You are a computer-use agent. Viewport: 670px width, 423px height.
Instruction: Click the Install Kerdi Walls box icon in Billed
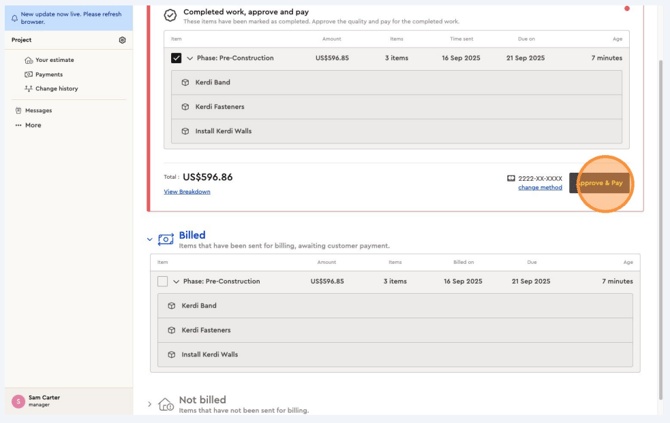[171, 354]
